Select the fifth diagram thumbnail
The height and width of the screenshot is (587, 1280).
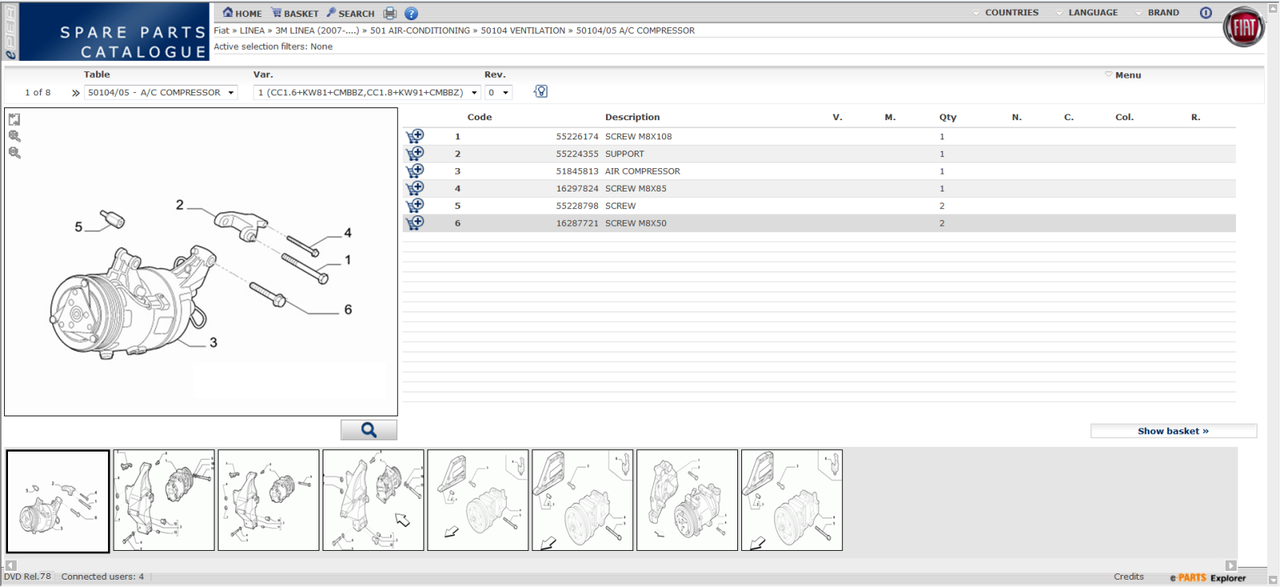click(x=478, y=500)
